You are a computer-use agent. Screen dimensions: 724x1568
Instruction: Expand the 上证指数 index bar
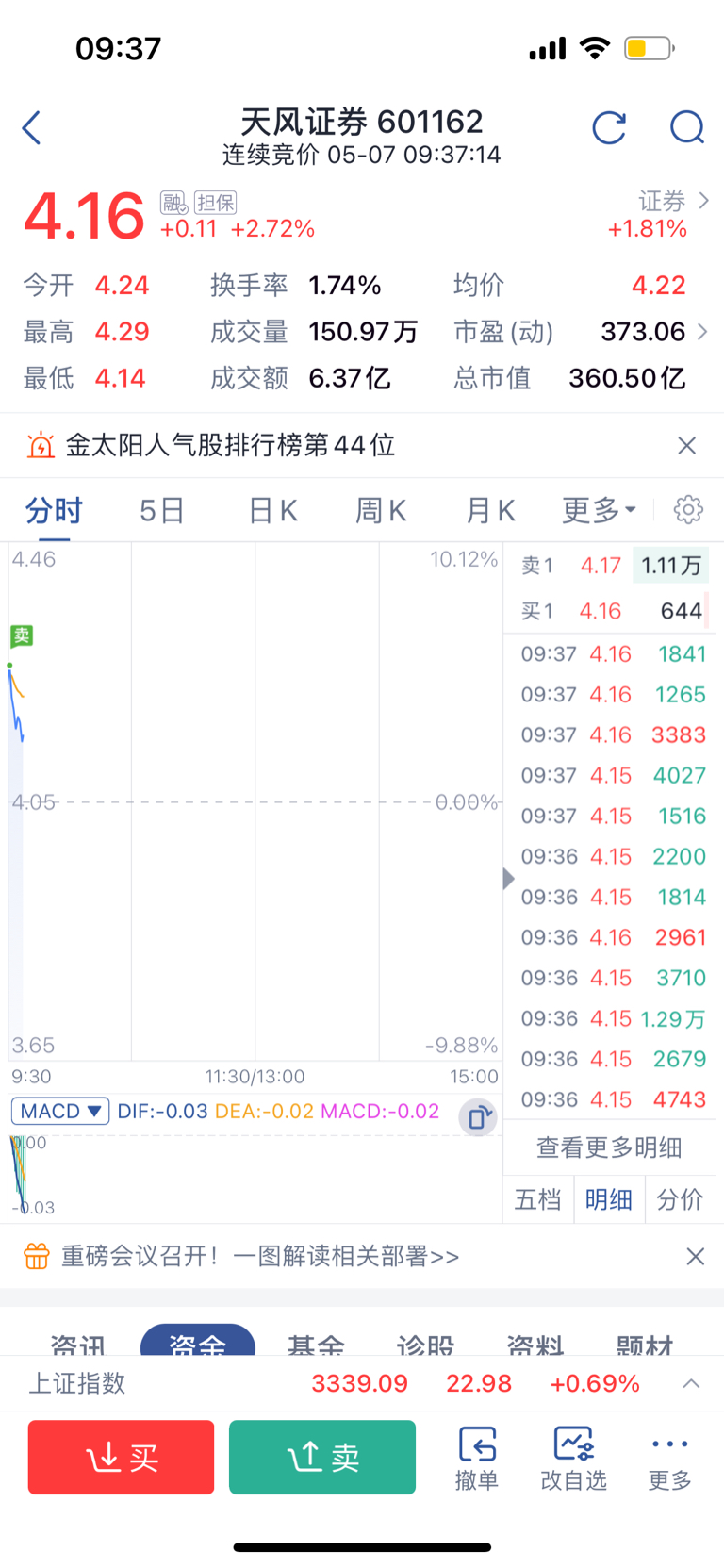pos(691,1383)
